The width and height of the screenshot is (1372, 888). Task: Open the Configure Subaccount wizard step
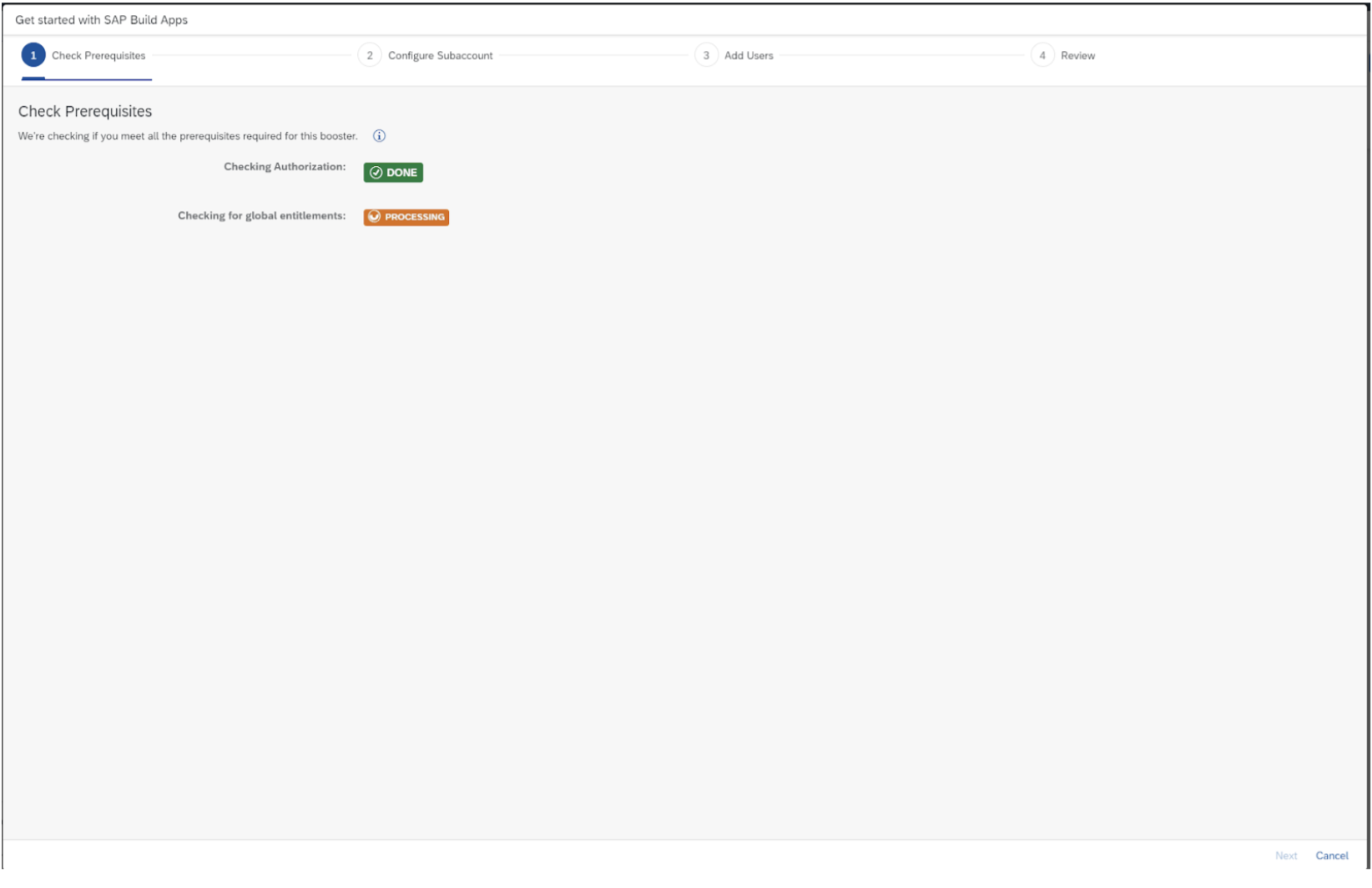(x=441, y=56)
